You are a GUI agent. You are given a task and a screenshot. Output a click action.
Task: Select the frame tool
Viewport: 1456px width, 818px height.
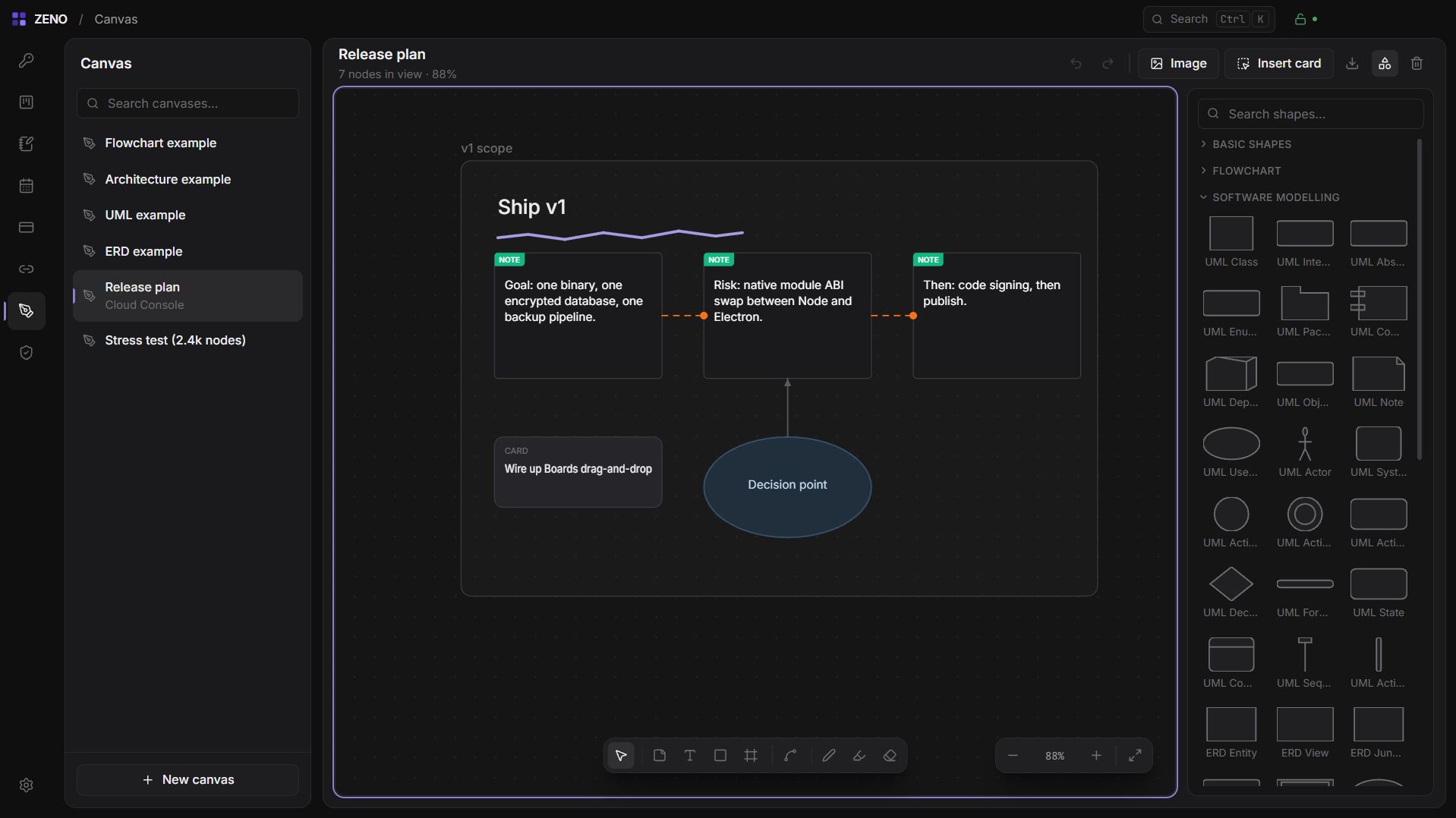point(751,756)
